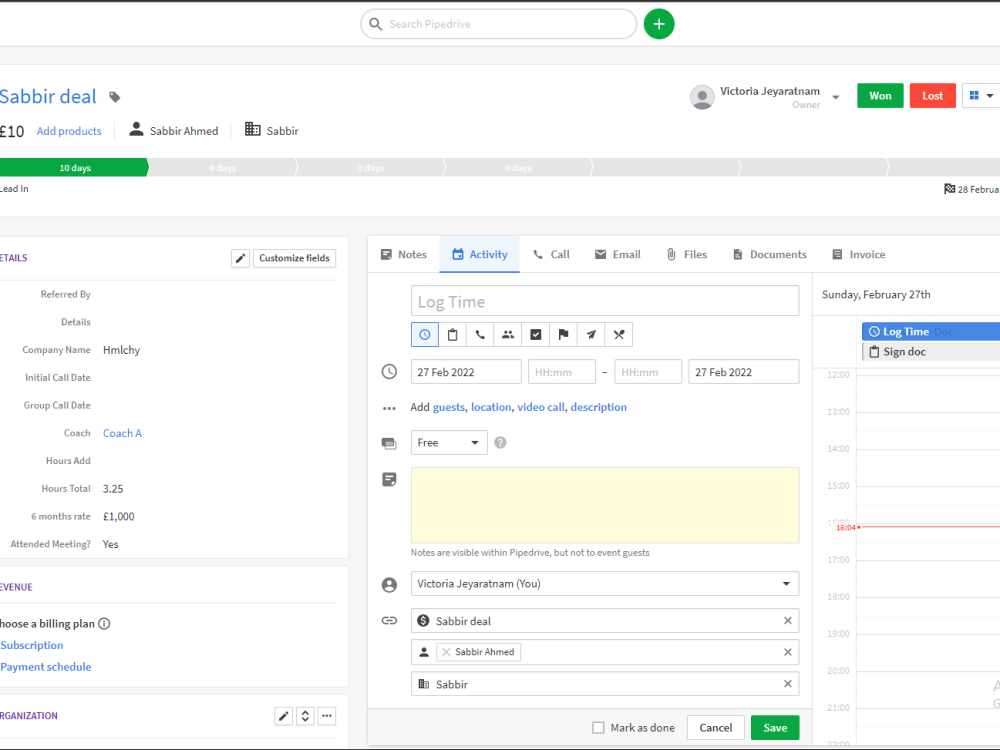This screenshot has height=750, width=1000.
Task: Click the billing plan info icon
Action: click(105, 624)
